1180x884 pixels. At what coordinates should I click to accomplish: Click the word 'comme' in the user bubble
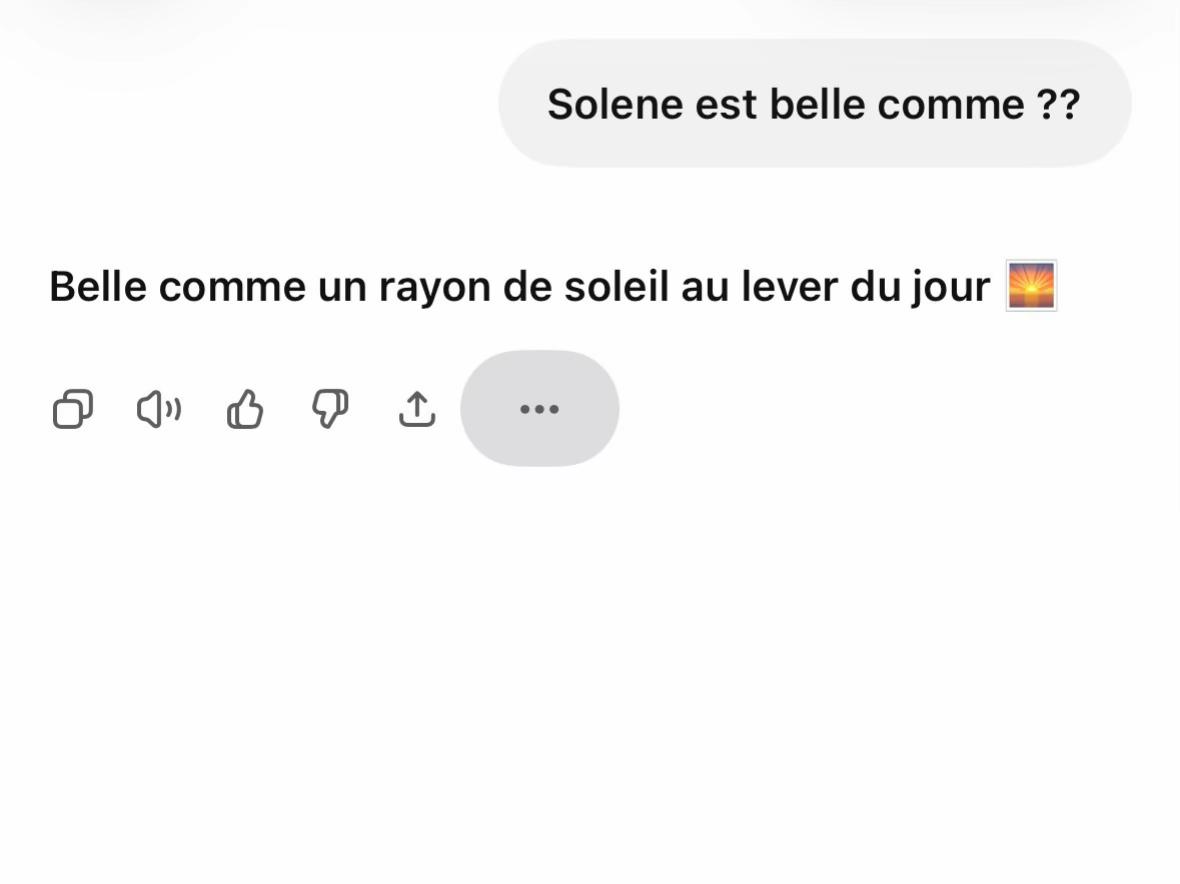click(951, 104)
